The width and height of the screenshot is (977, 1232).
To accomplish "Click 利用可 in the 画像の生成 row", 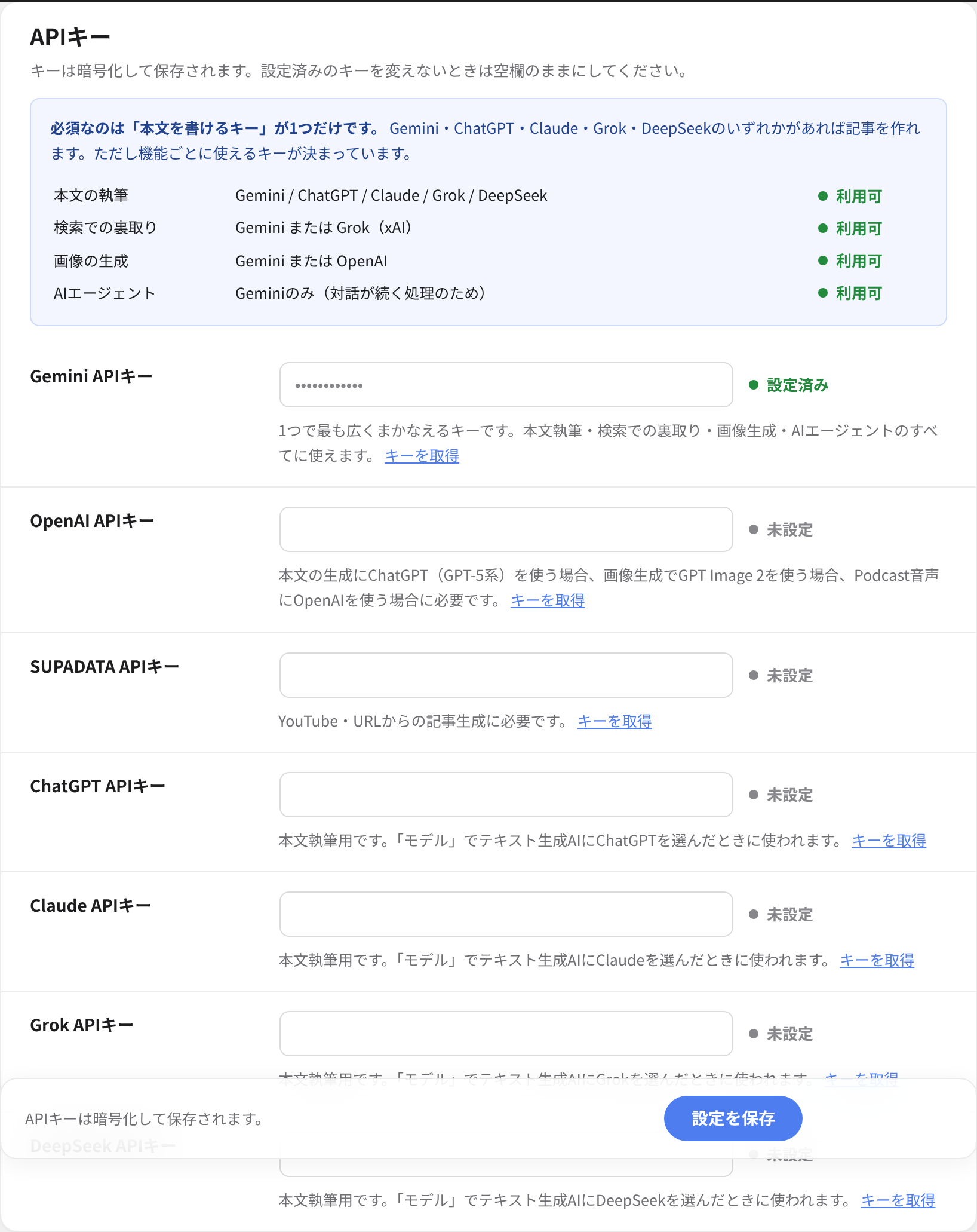I will tap(850, 261).
